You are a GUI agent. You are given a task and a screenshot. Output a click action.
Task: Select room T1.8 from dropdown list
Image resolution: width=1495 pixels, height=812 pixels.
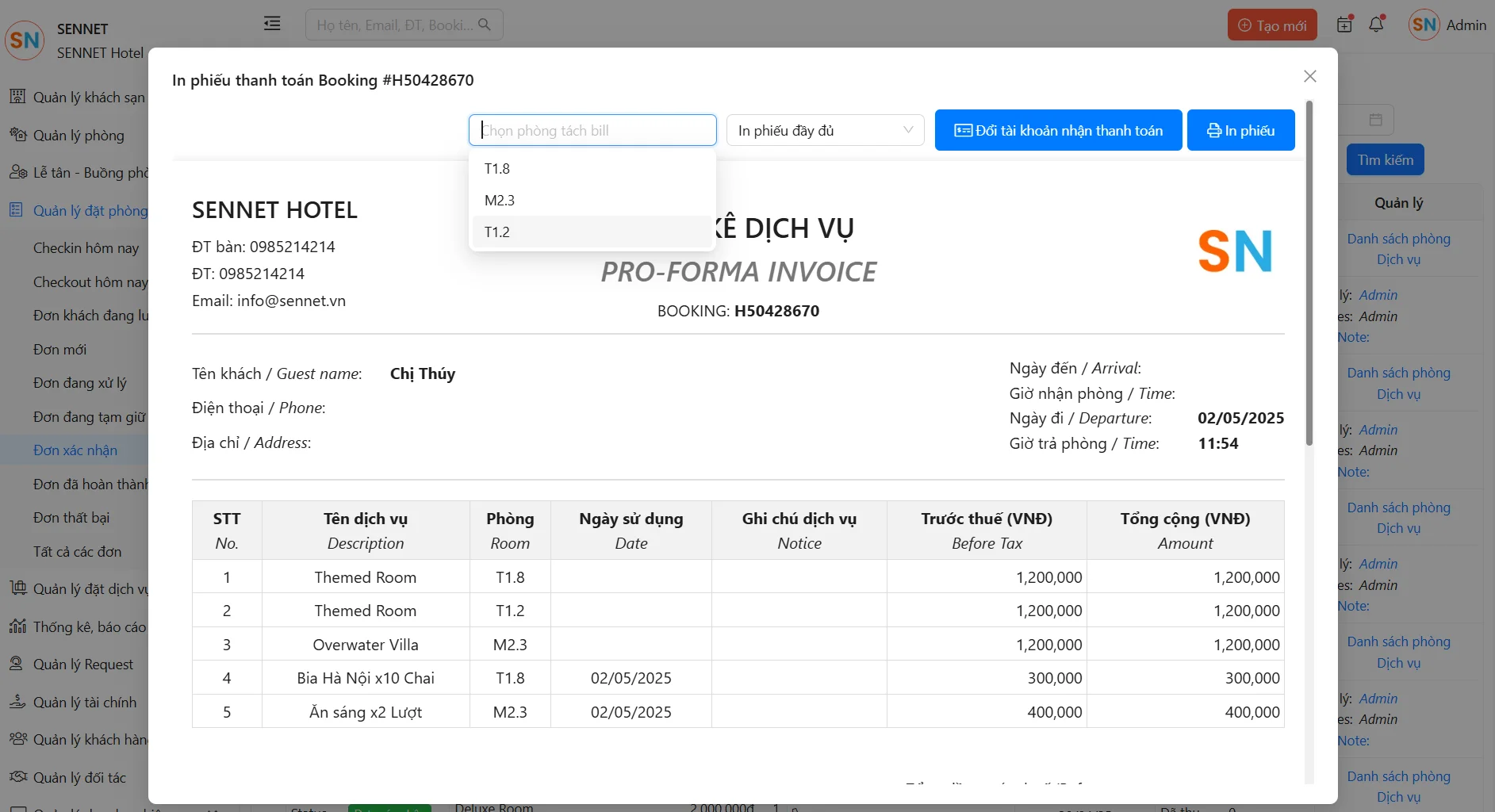click(x=497, y=169)
